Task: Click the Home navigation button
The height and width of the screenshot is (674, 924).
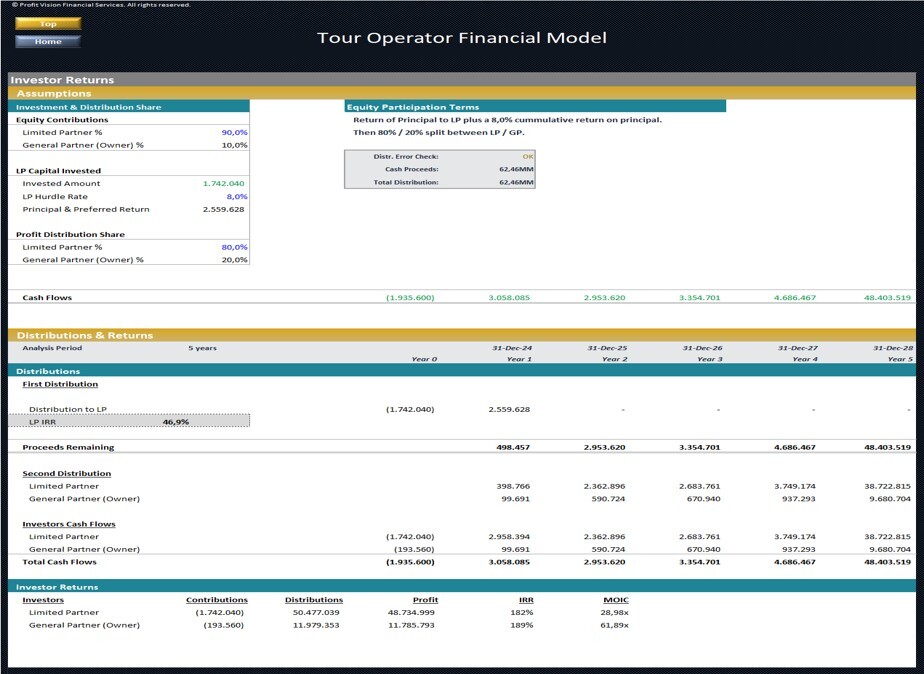Action: (x=47, y=42)
